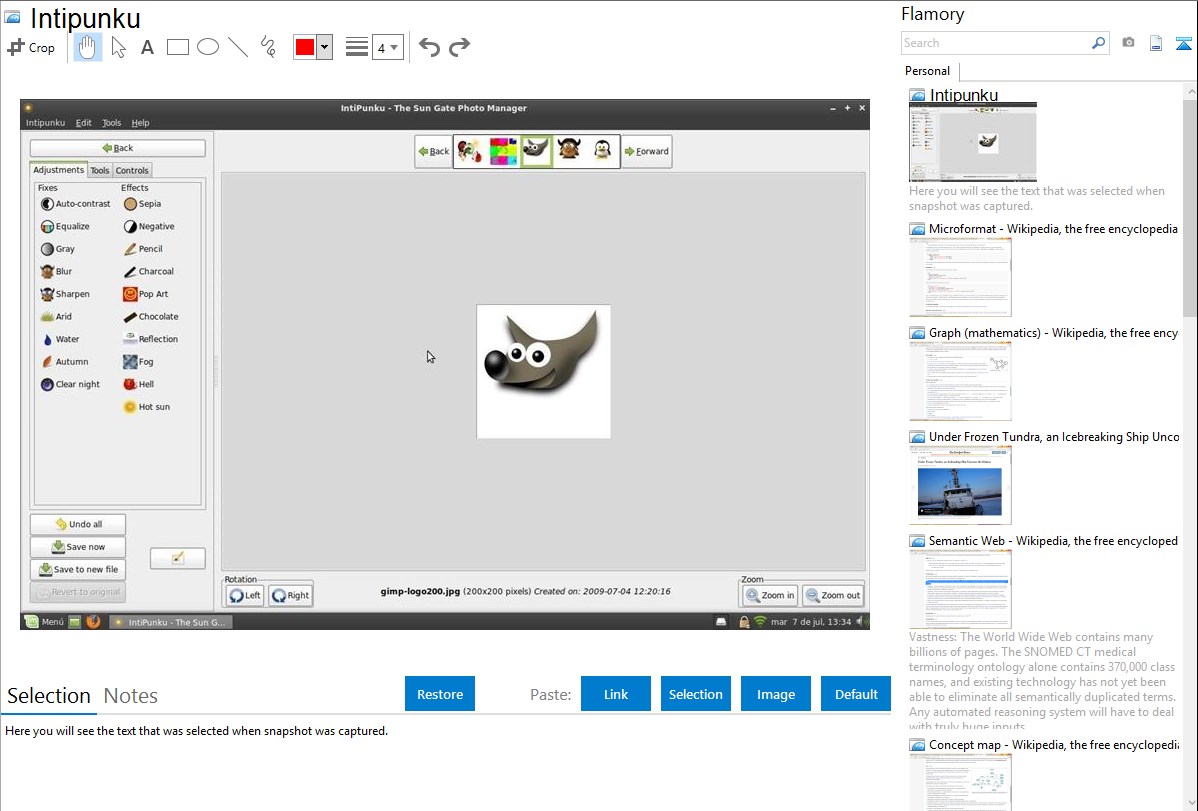Switch to the Adjustments tab

58,170
